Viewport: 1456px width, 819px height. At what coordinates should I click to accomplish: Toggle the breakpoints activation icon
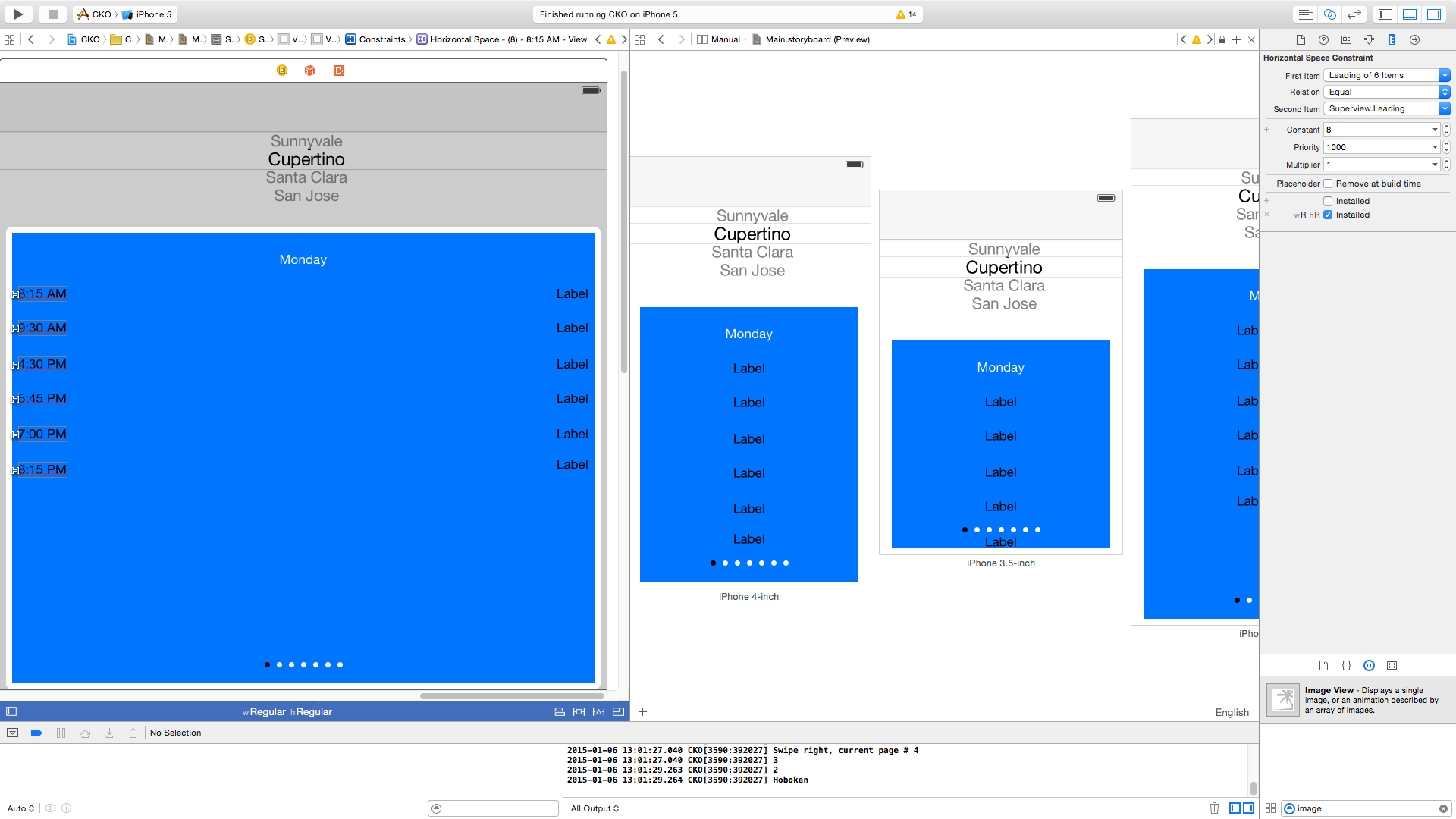(x=36, y=733)
